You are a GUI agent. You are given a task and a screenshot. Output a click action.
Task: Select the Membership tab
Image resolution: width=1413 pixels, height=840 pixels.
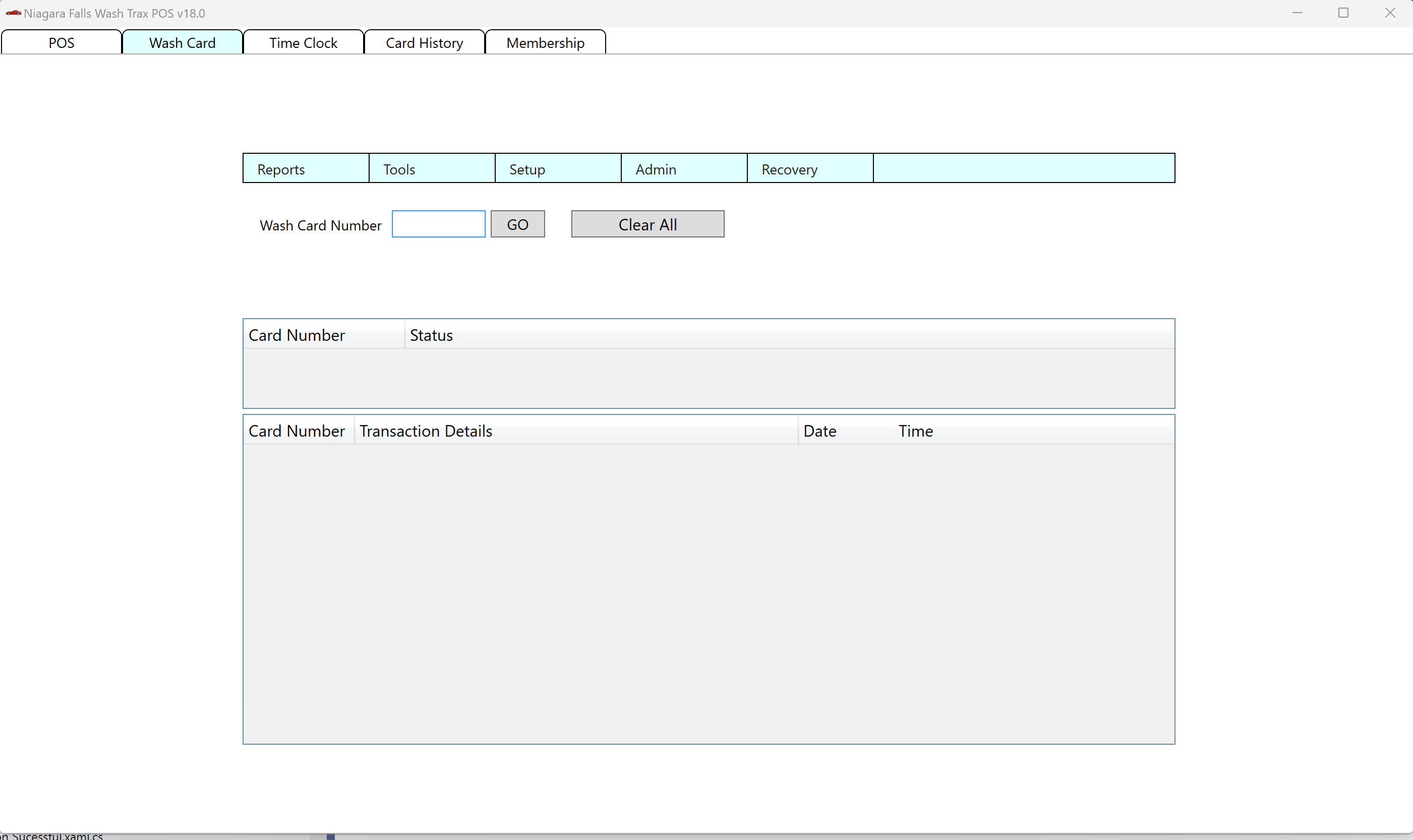(x=545, y=43)
